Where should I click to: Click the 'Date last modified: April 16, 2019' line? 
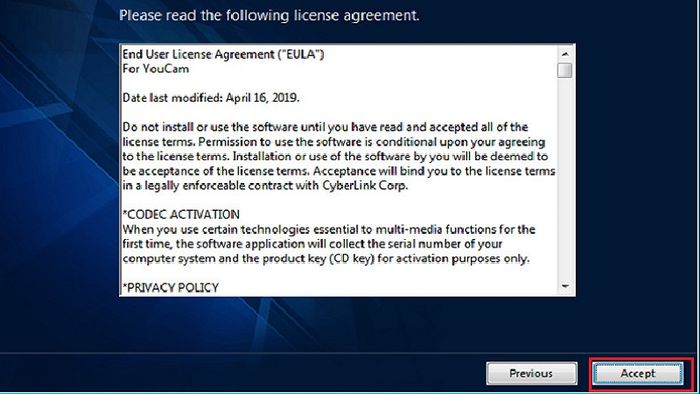coord(211,98)
